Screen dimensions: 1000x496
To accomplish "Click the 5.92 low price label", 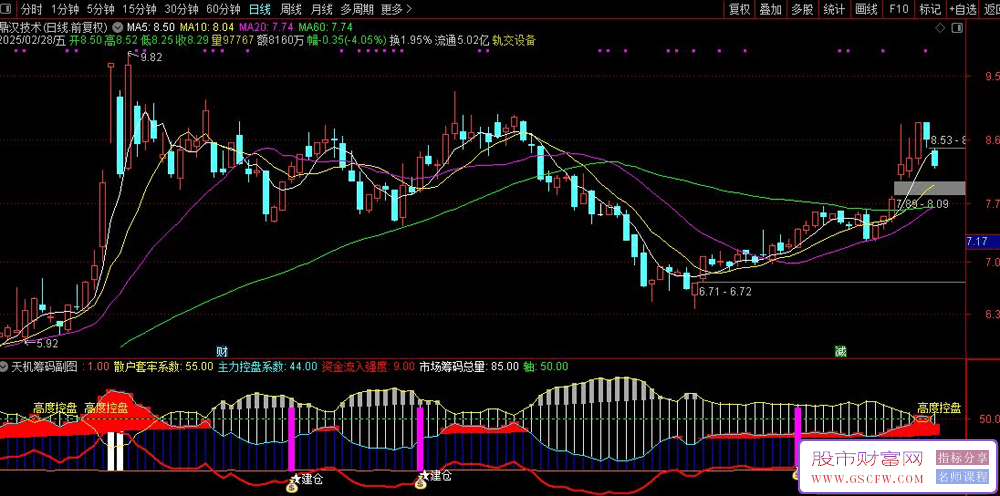I will pos(46,343).
